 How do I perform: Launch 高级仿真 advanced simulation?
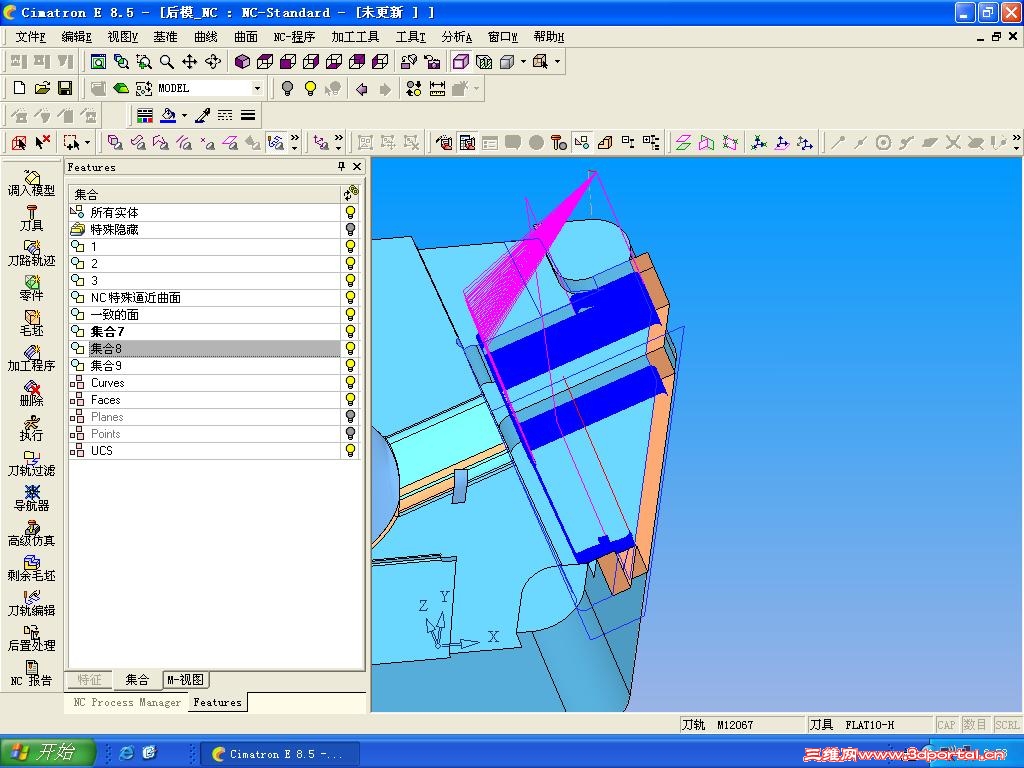tap(31, 533)
